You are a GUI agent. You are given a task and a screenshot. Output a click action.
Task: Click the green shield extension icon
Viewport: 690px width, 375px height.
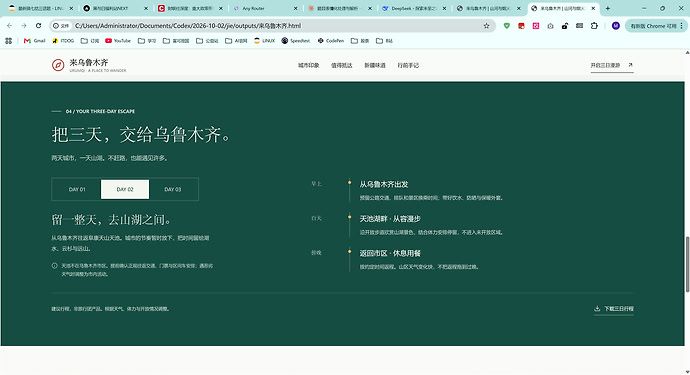coord(506,26)
